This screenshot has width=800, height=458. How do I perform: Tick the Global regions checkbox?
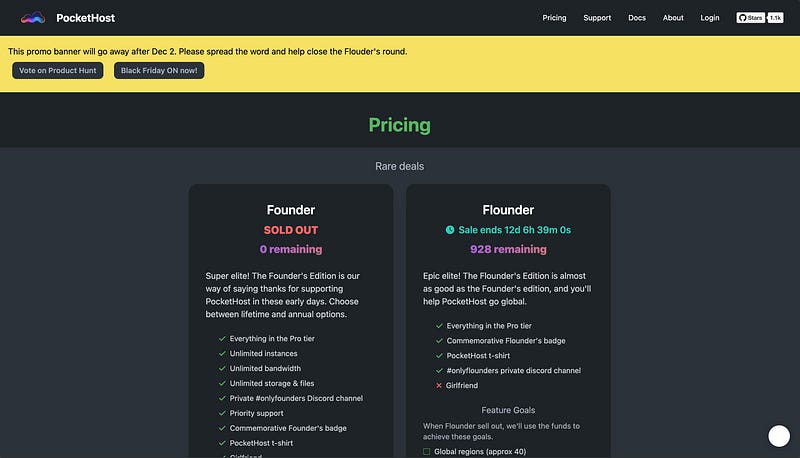point(427,451)
